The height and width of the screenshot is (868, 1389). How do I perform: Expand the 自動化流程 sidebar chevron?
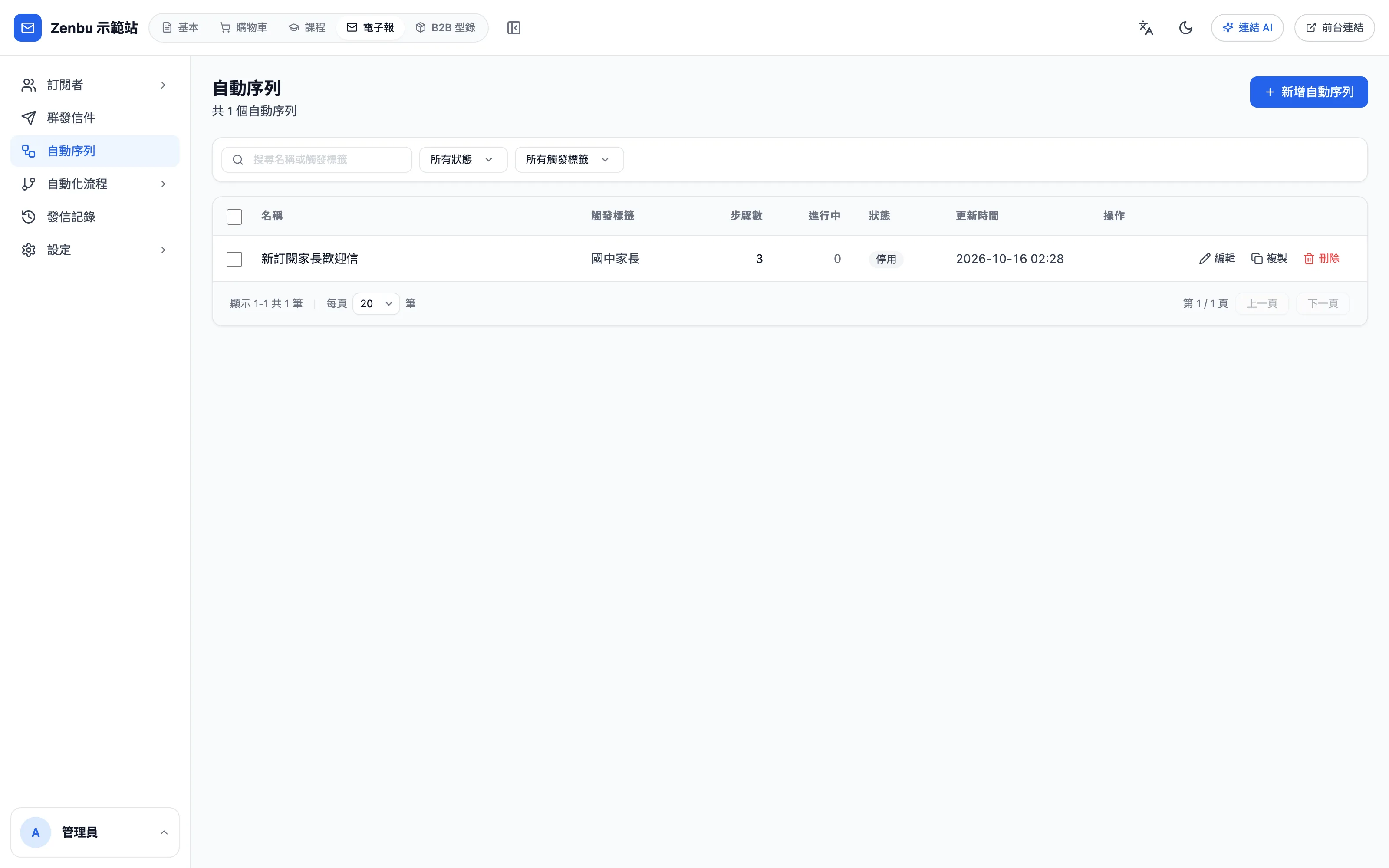pos(163,184)
